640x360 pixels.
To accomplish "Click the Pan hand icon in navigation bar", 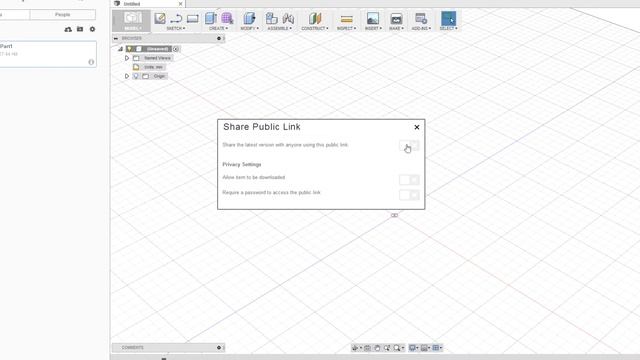I will pos(377,348).
